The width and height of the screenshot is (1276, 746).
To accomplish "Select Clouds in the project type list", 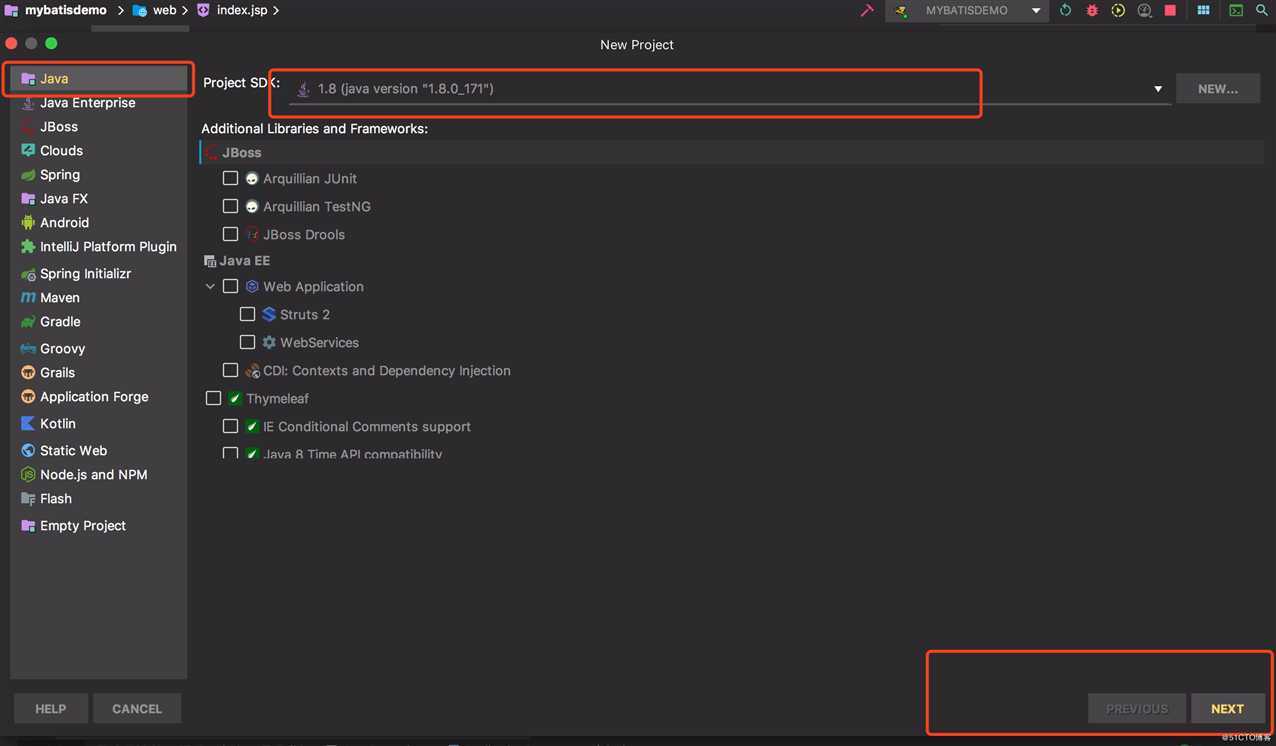I will point(98,150).
